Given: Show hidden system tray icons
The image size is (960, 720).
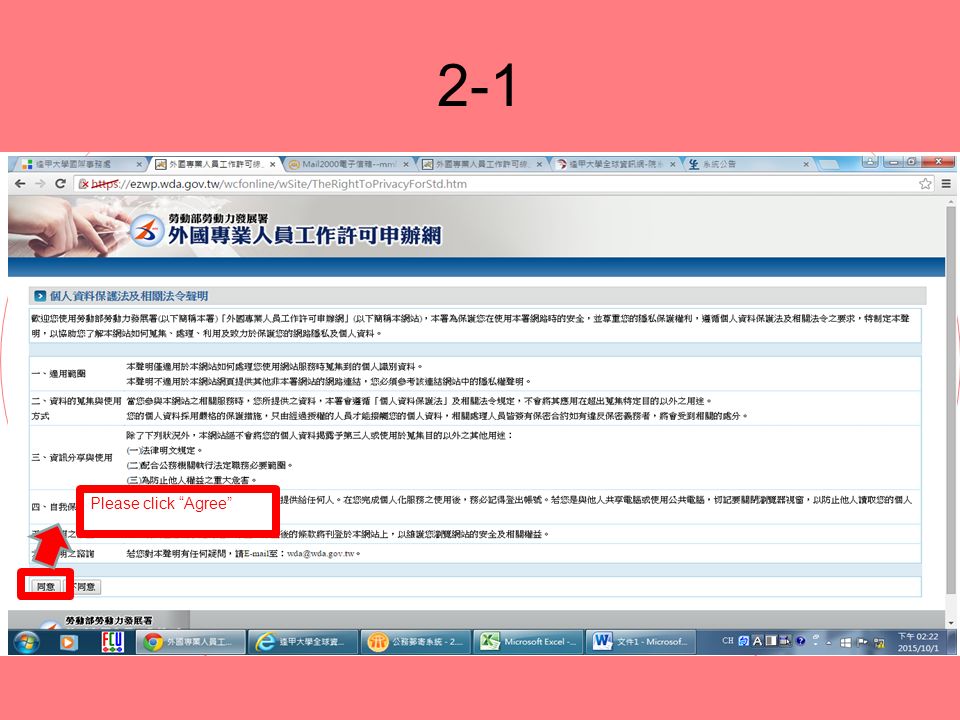Looking at the screenshot, I should 829,643.
